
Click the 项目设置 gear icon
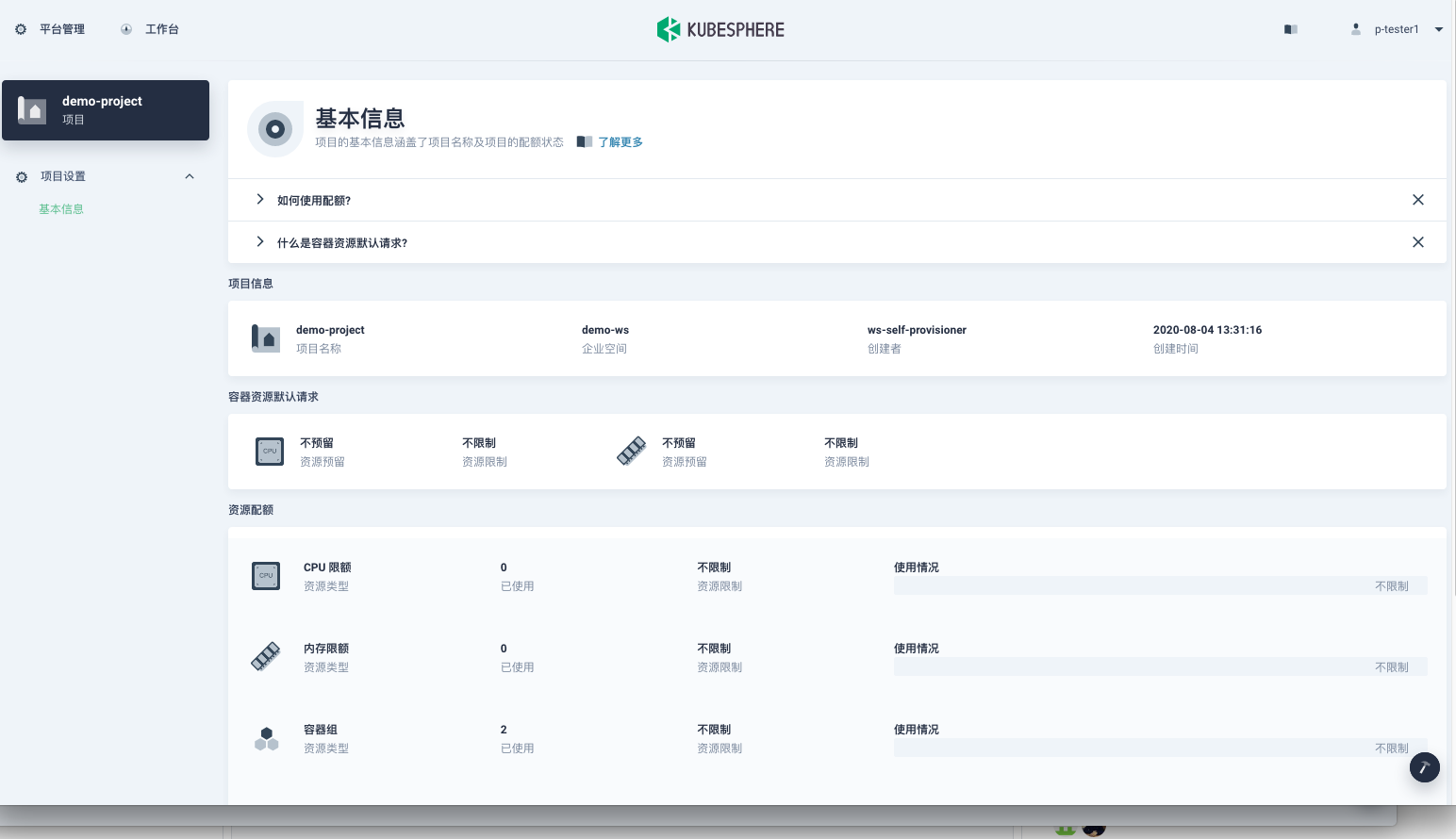click(x=22, y=176)
